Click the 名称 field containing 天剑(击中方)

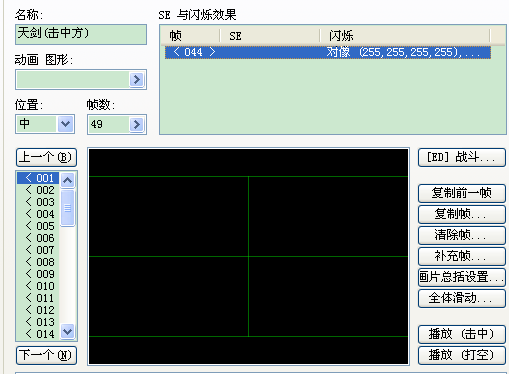(x=81, y=34)
